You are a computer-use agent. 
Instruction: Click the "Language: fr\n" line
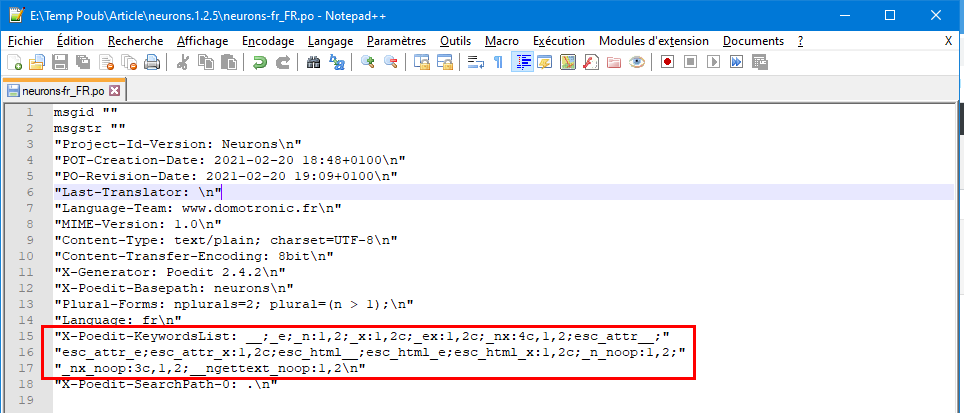pyautogui.click(x=118, y=320)
